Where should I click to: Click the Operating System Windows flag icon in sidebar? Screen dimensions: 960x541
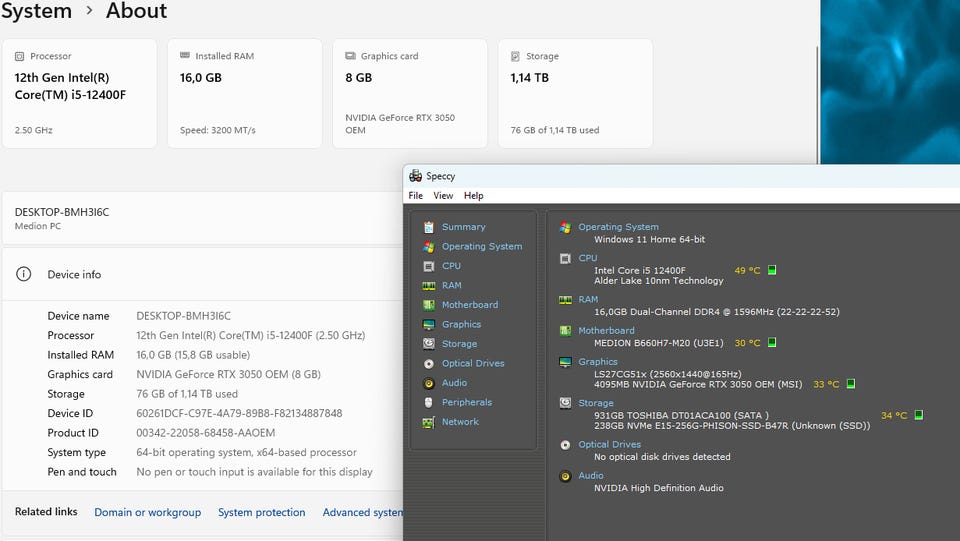[429, 247]
